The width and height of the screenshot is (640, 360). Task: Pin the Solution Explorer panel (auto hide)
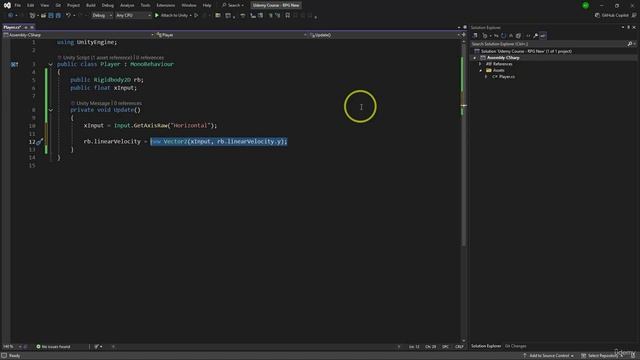point(629,27)
